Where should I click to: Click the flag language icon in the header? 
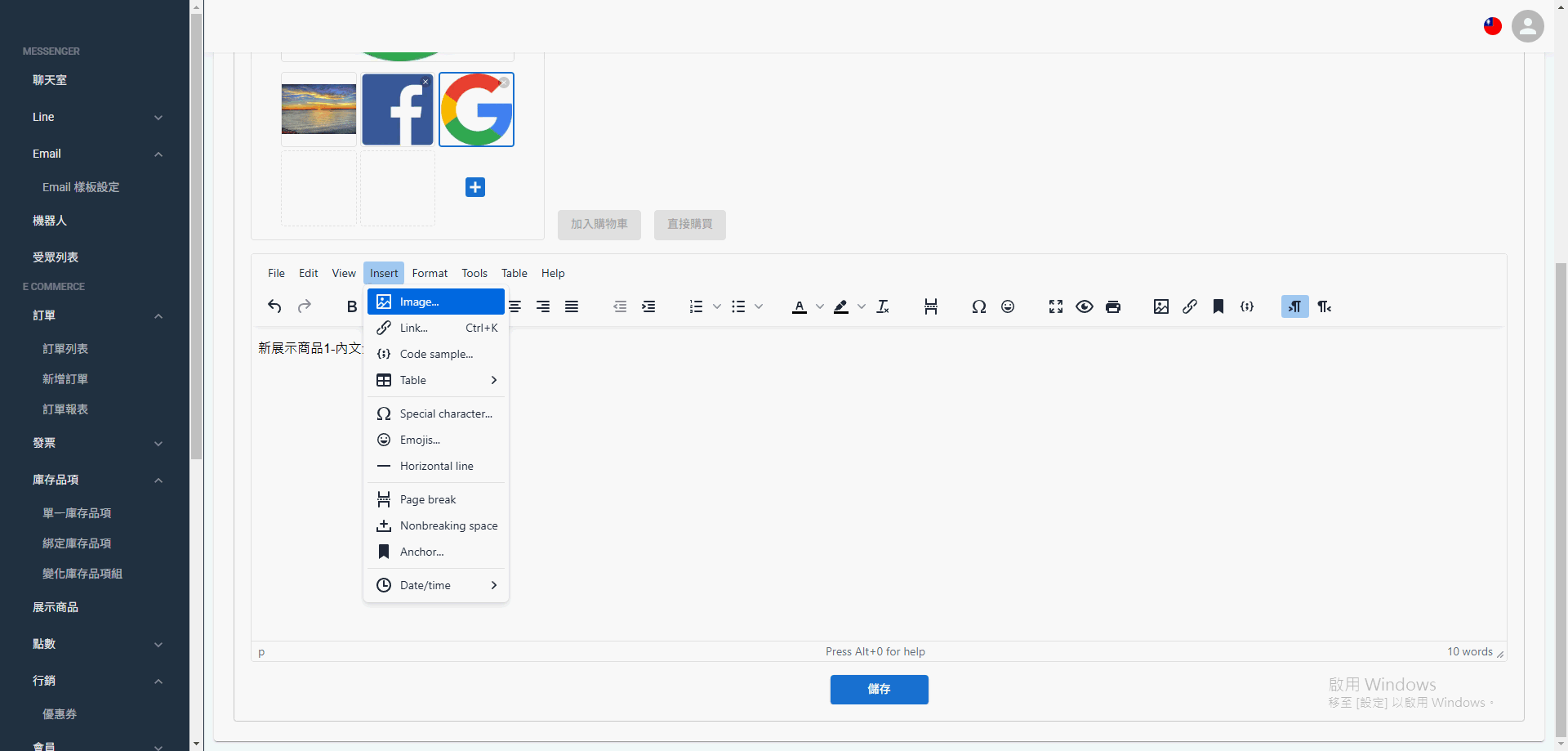tap(1493, 26)
